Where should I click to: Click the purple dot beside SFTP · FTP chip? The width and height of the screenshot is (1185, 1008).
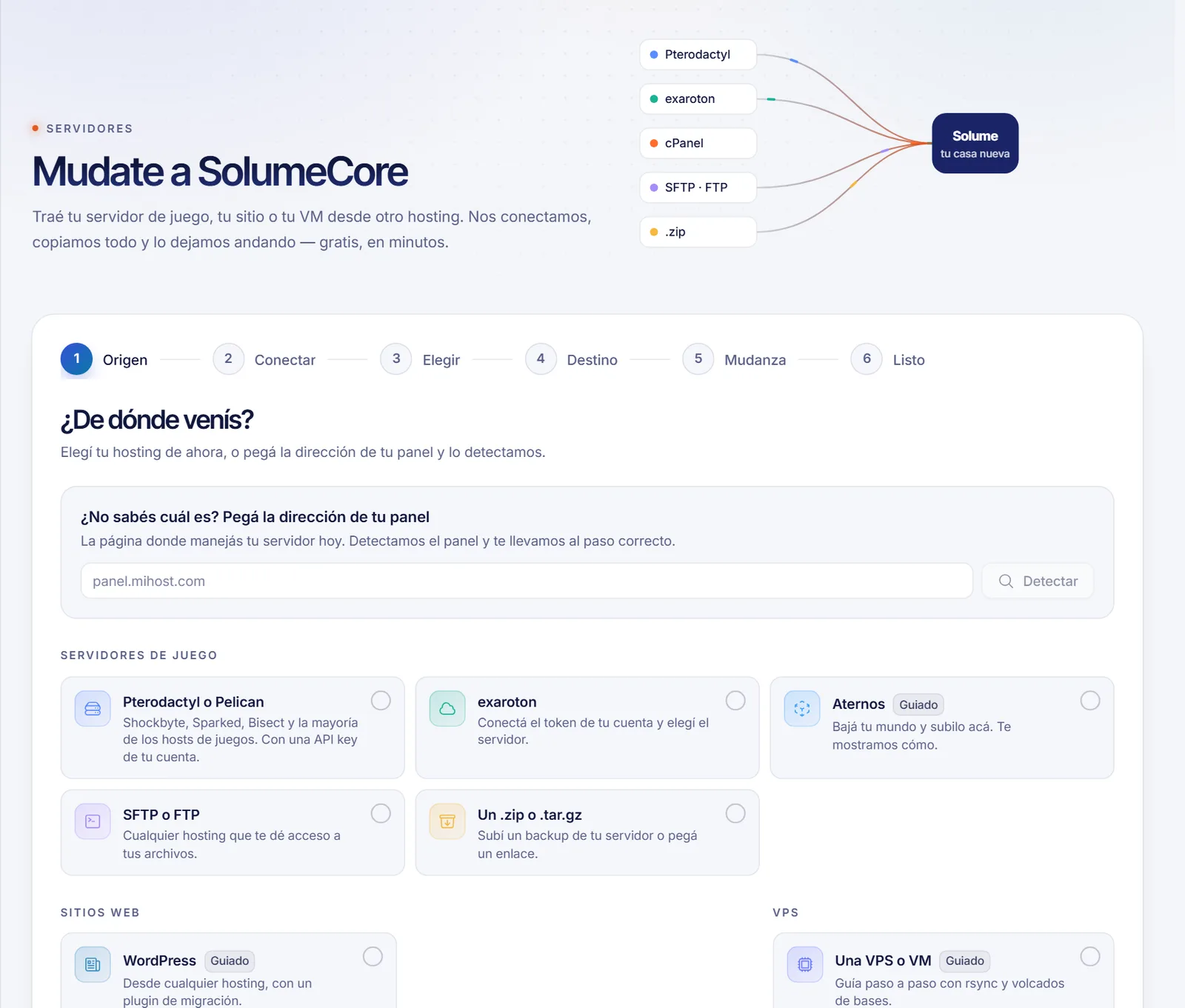[x=654, y=188]
